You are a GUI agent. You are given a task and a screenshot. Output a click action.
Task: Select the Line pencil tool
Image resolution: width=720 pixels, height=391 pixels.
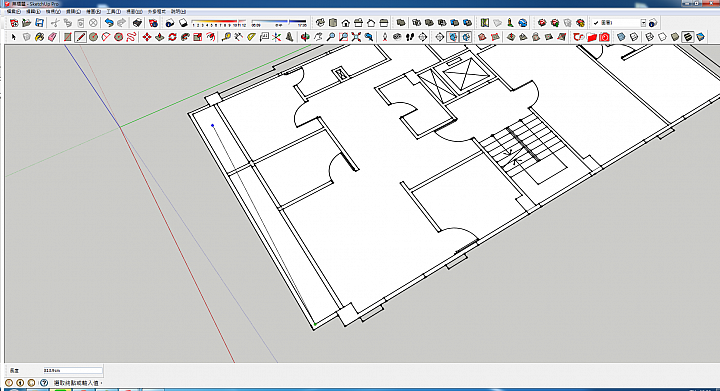(x=80, y=37)
